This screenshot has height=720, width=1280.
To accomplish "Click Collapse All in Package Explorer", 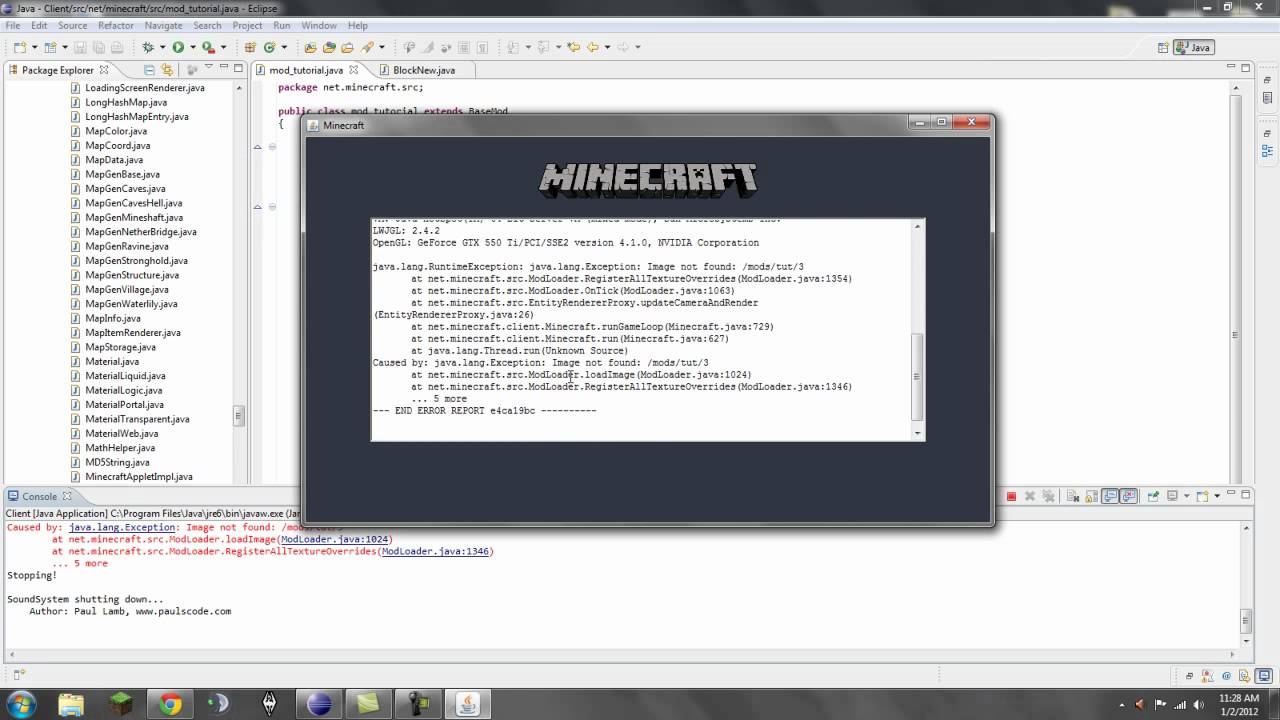I will point(149,70).
